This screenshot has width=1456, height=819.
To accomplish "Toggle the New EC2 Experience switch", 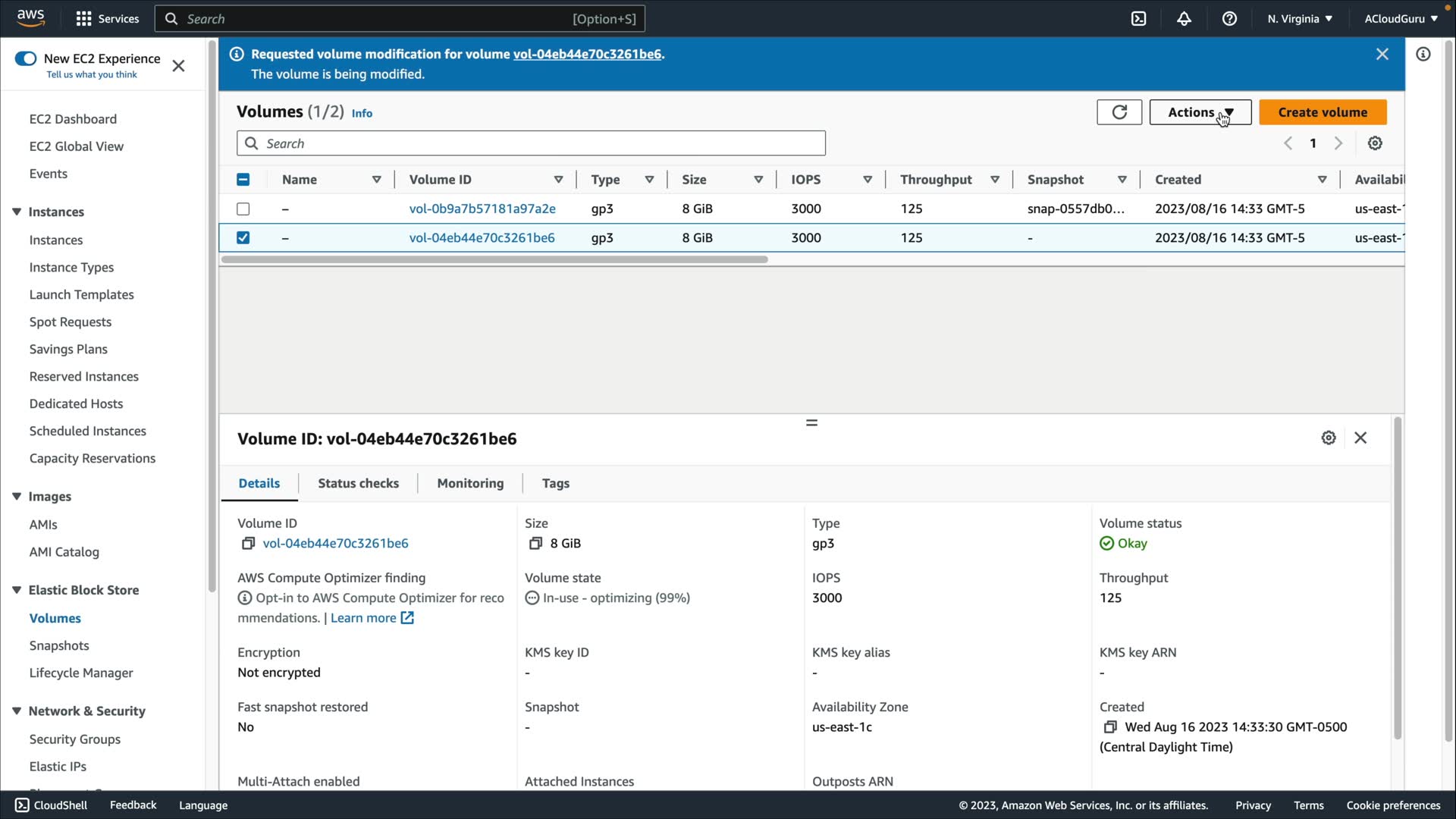I will coord(26,58).
